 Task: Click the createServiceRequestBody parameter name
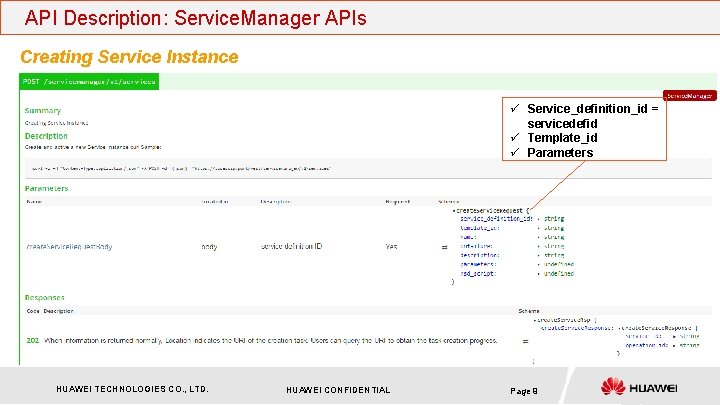69,247
